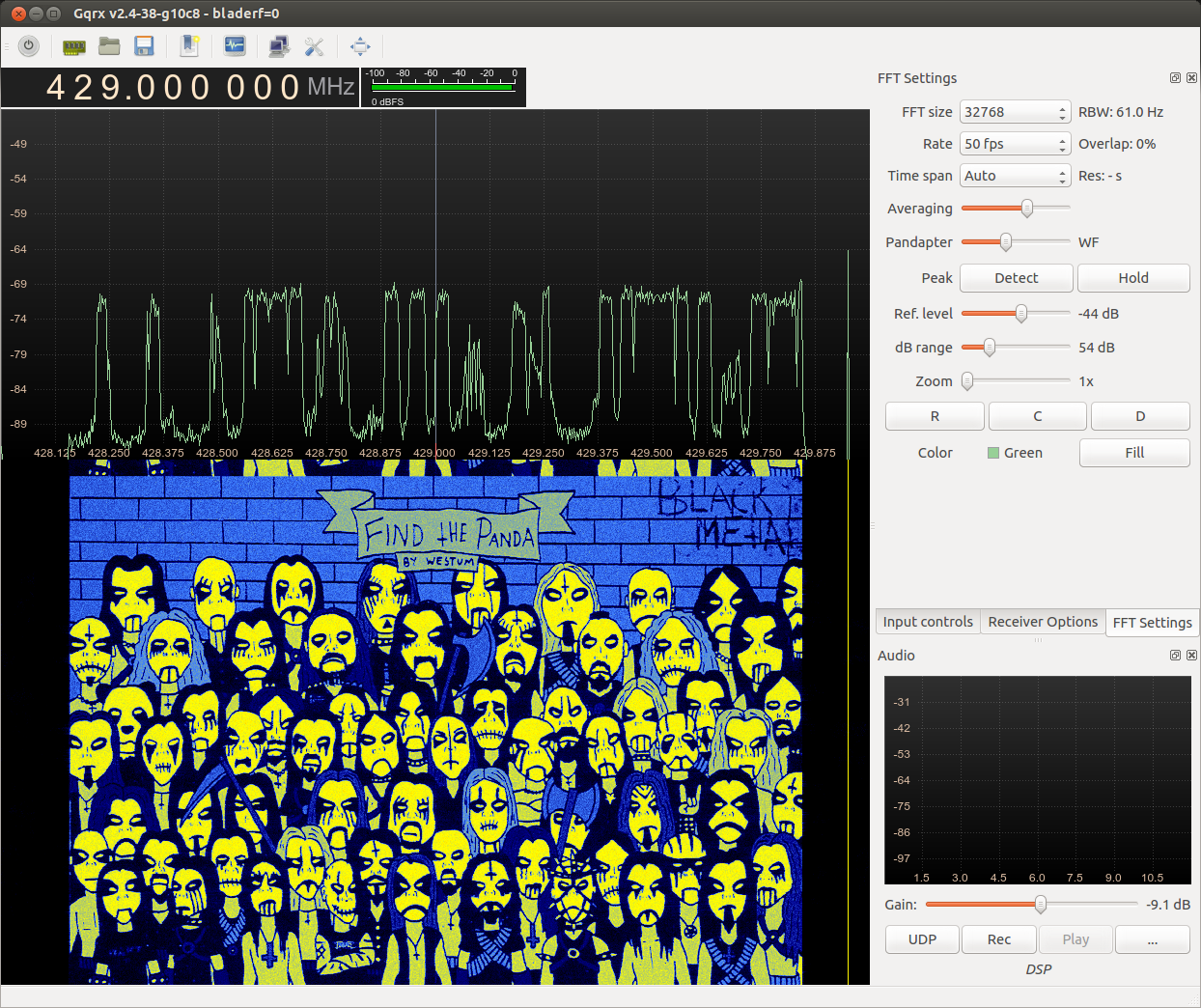1201x1008 pixels.
Task: Click the remote control computers icon
Action: pyautogui.click(x=279, y=45)
